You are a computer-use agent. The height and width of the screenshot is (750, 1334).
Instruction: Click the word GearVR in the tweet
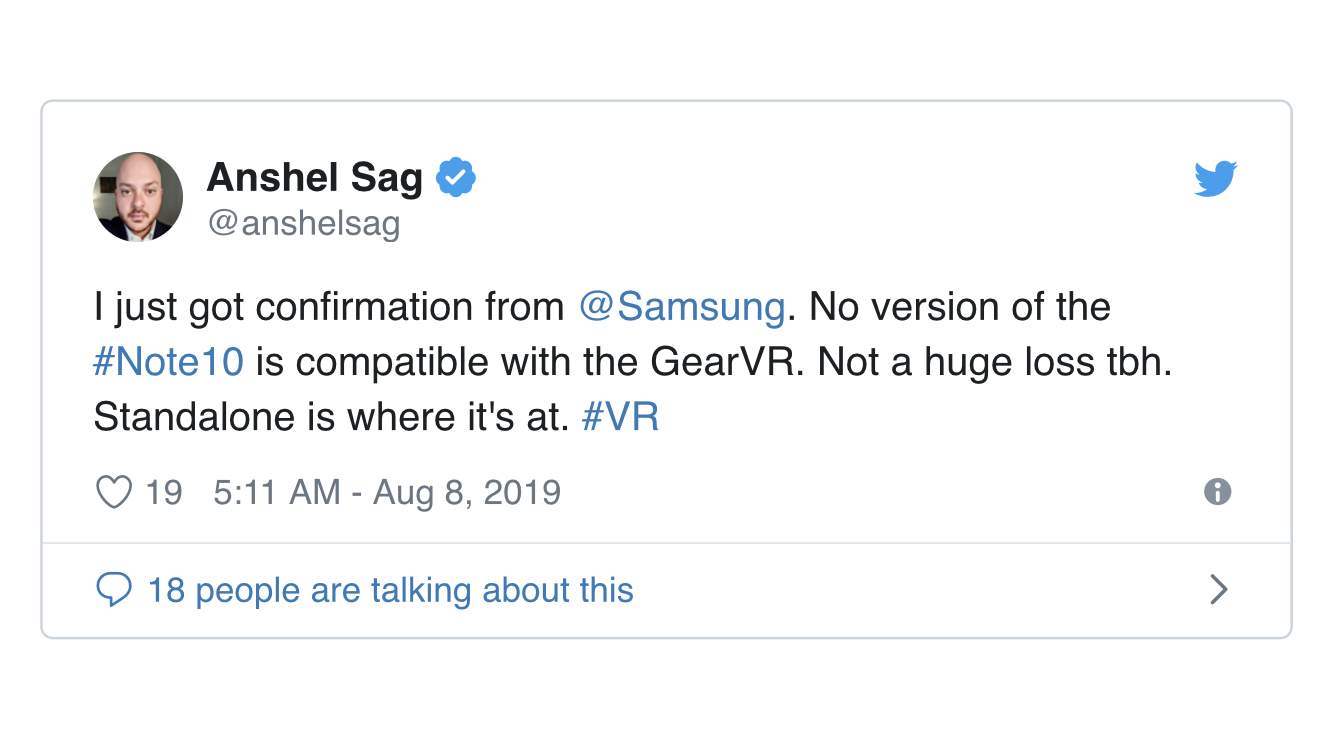click(x=726, y=361)
